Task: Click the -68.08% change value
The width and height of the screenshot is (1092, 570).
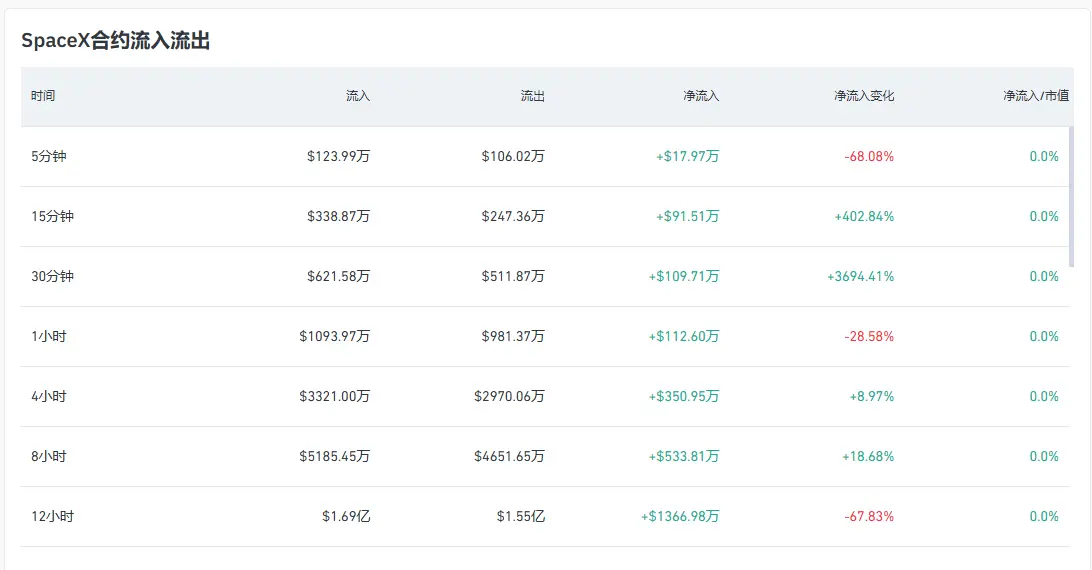Action: point(869,156)
